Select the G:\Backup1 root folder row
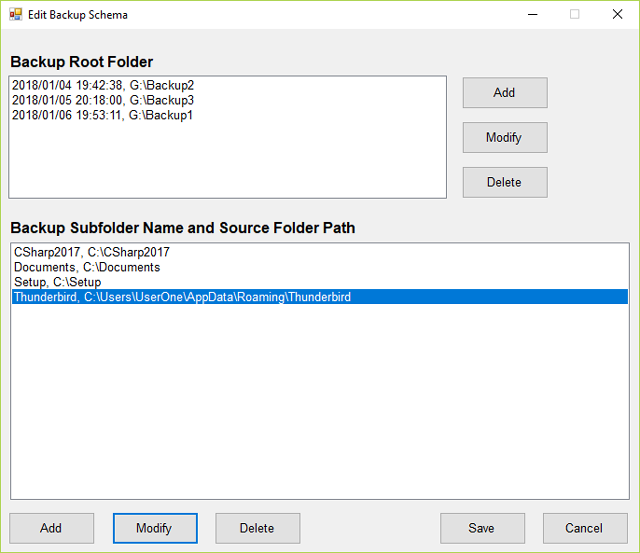Viewport: 640px width, 553px height. pos(227,115)
